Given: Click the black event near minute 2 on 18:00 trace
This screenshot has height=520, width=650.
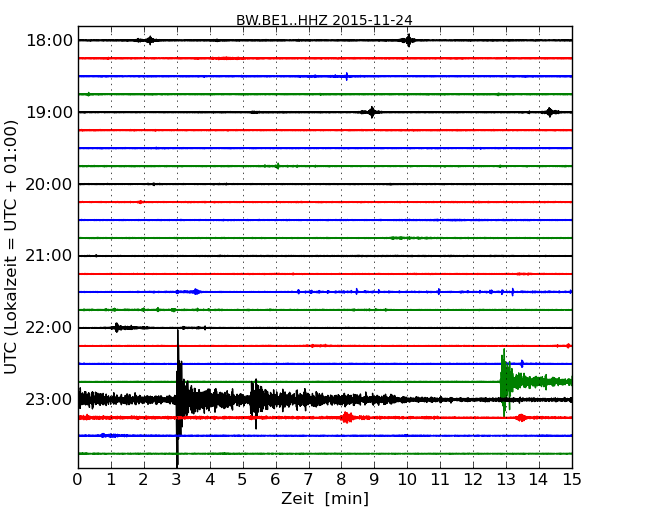Looking at the screenshot, I should [150, 40].
